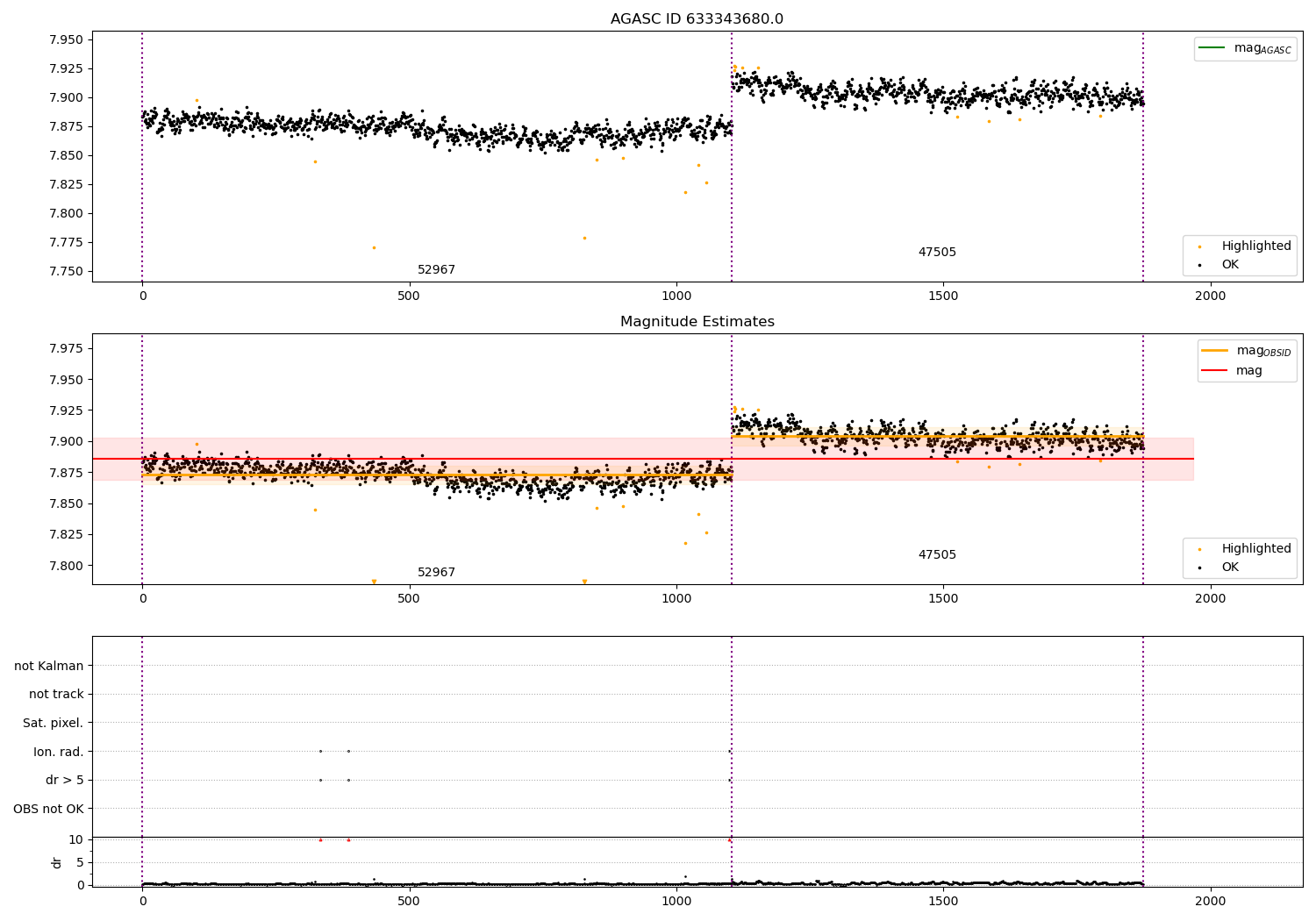Click the dr > 5 axis label
The image size is (1316, 921).
pos(65,780)
